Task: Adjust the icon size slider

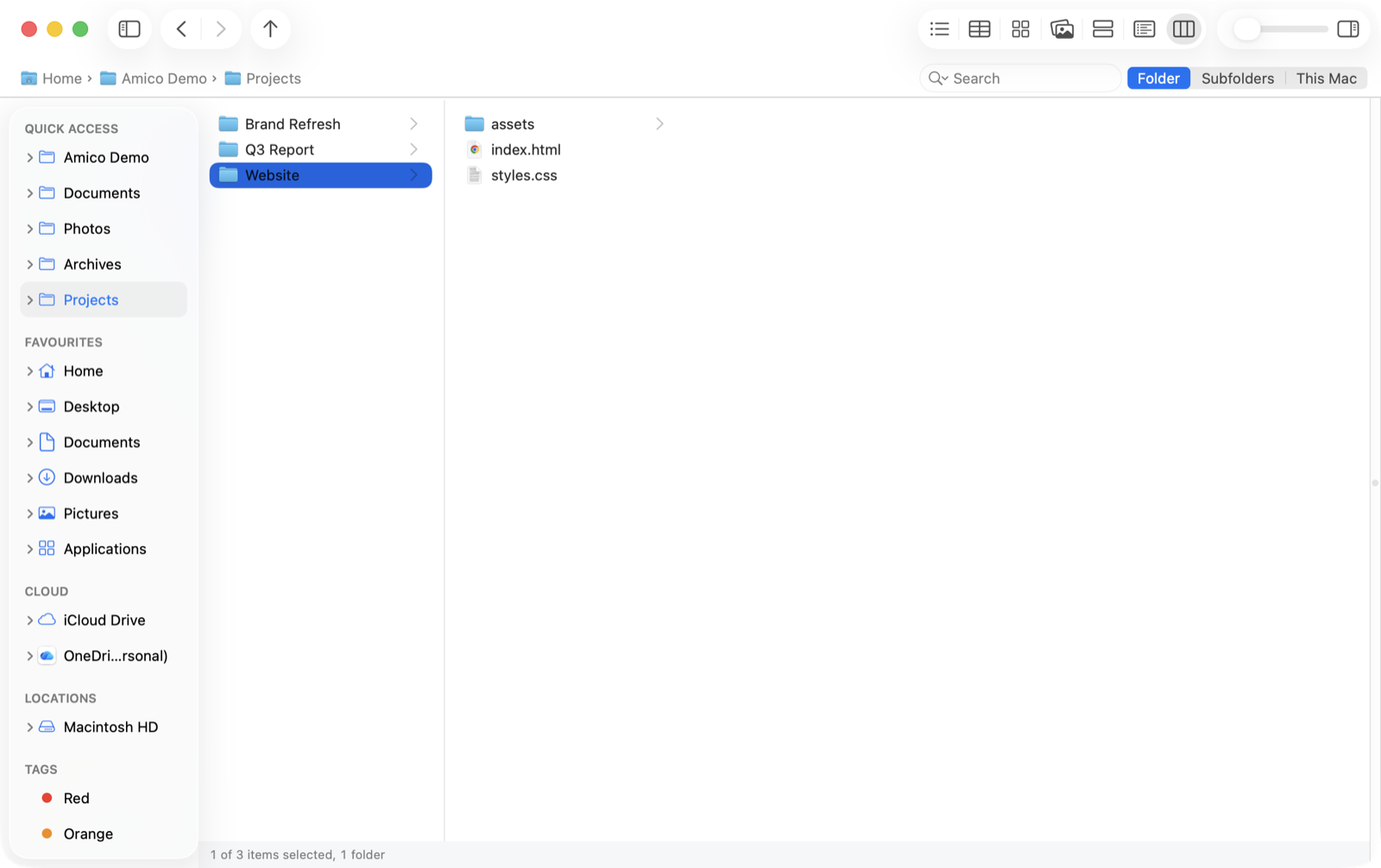Action: click(x=1281, y=28)
